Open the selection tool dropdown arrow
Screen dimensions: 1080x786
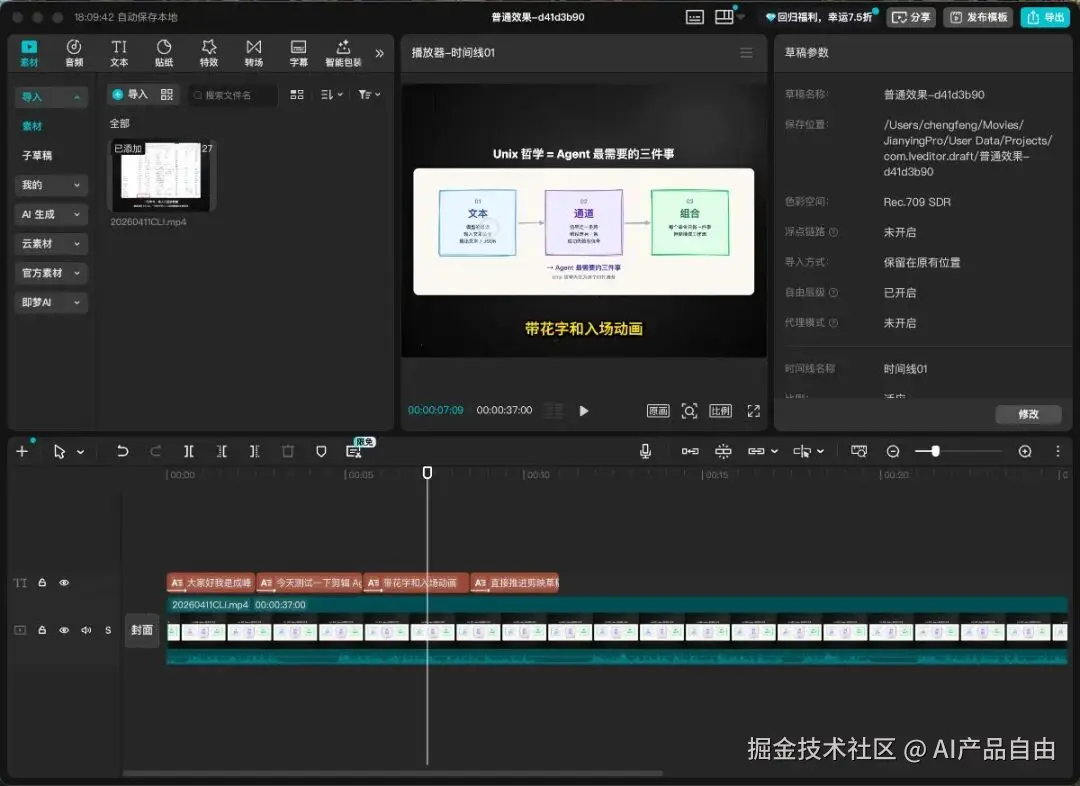point(78,451)
